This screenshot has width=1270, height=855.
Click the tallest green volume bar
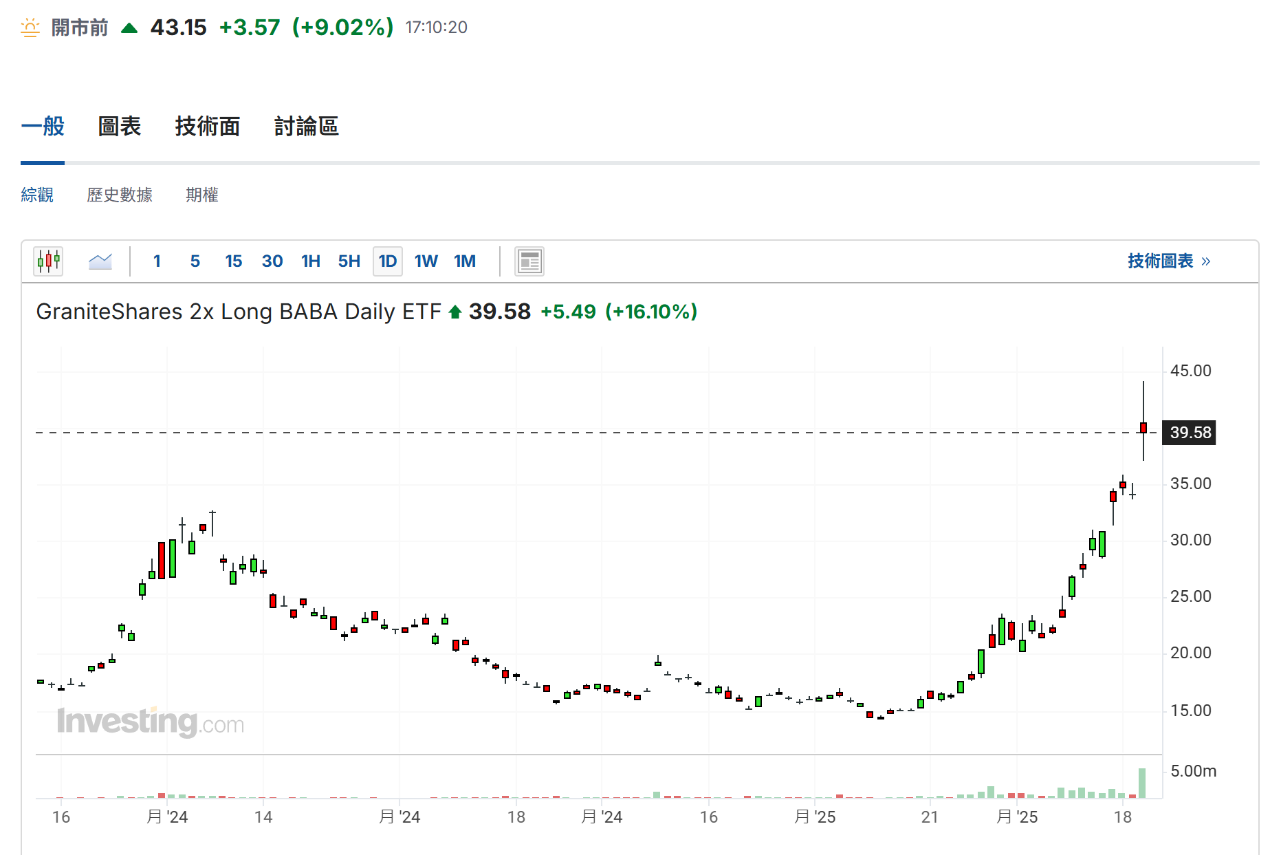coord(1143,783)
